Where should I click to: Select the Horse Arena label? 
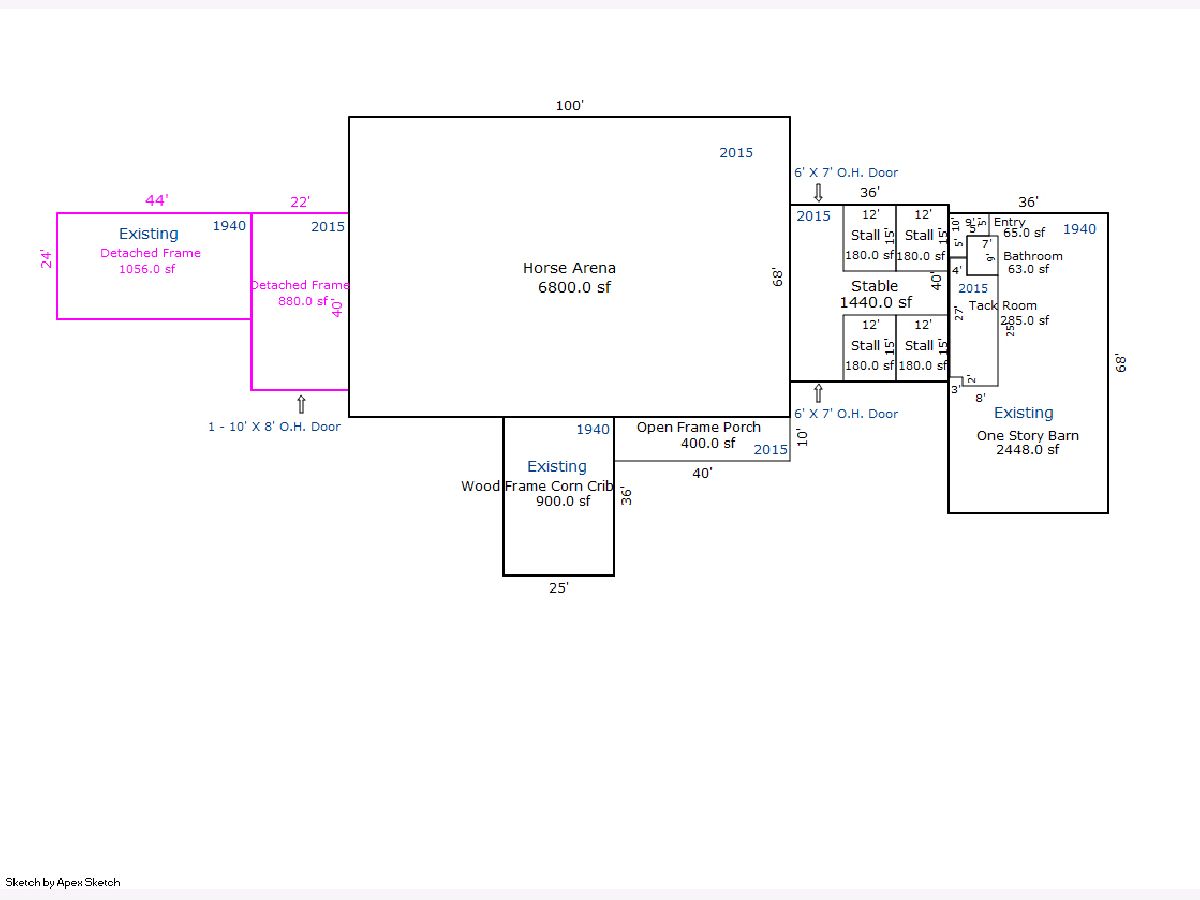pyautogui.click(x=569, y=268)
